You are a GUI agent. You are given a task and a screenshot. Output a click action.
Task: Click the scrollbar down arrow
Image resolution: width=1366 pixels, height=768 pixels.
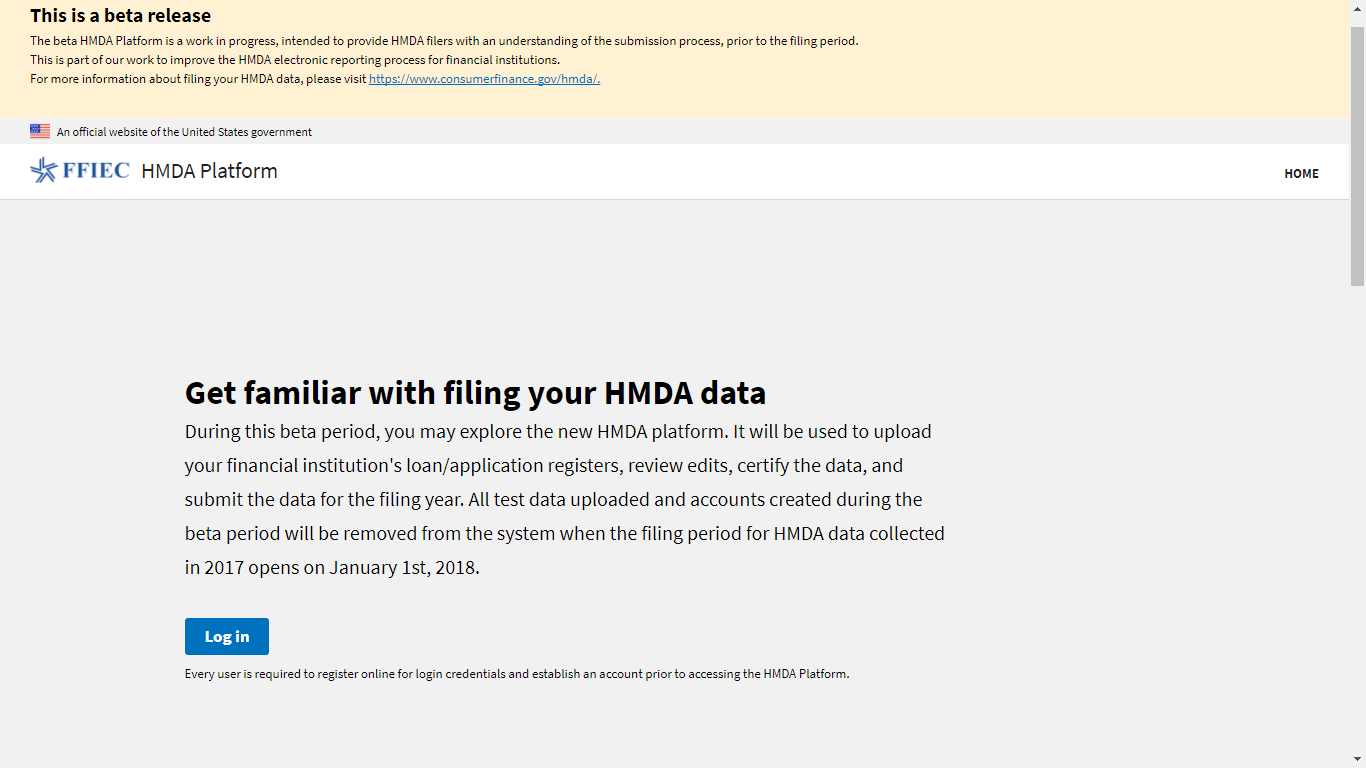(x=1358, y=760)
